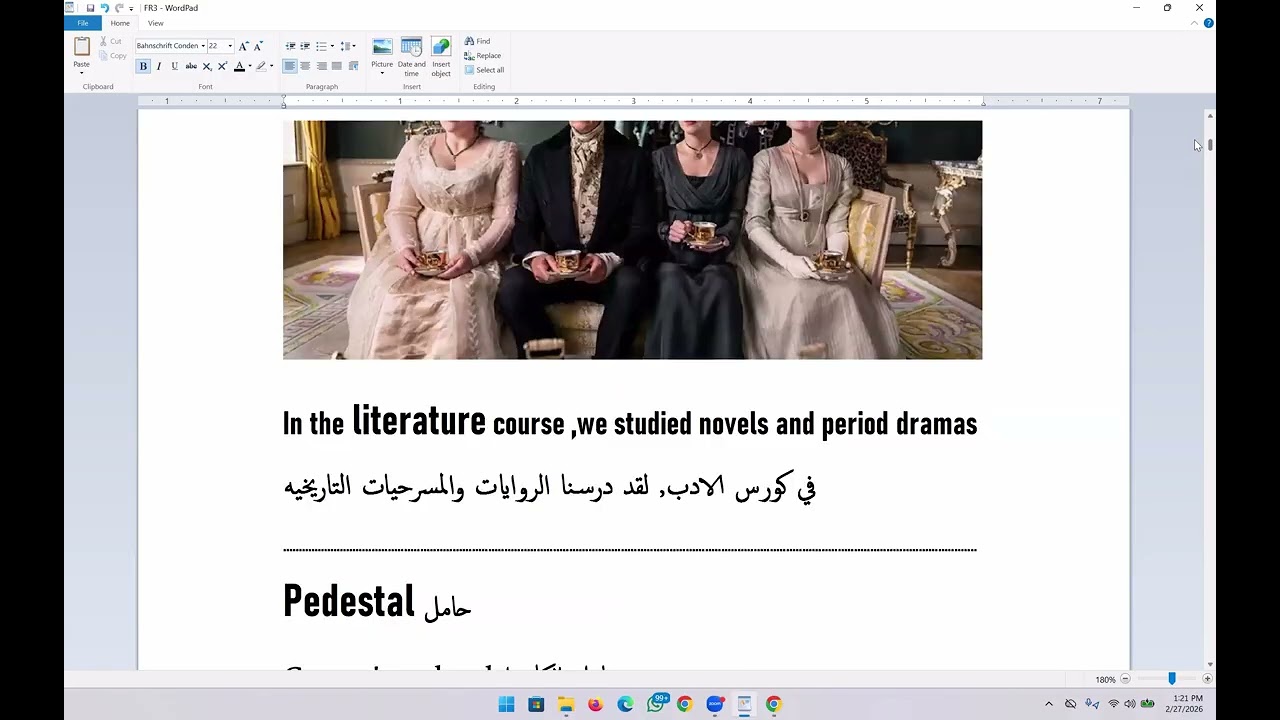Click Replace in the Editing group
The image size is (1280, 720).
tap(483, 56)
